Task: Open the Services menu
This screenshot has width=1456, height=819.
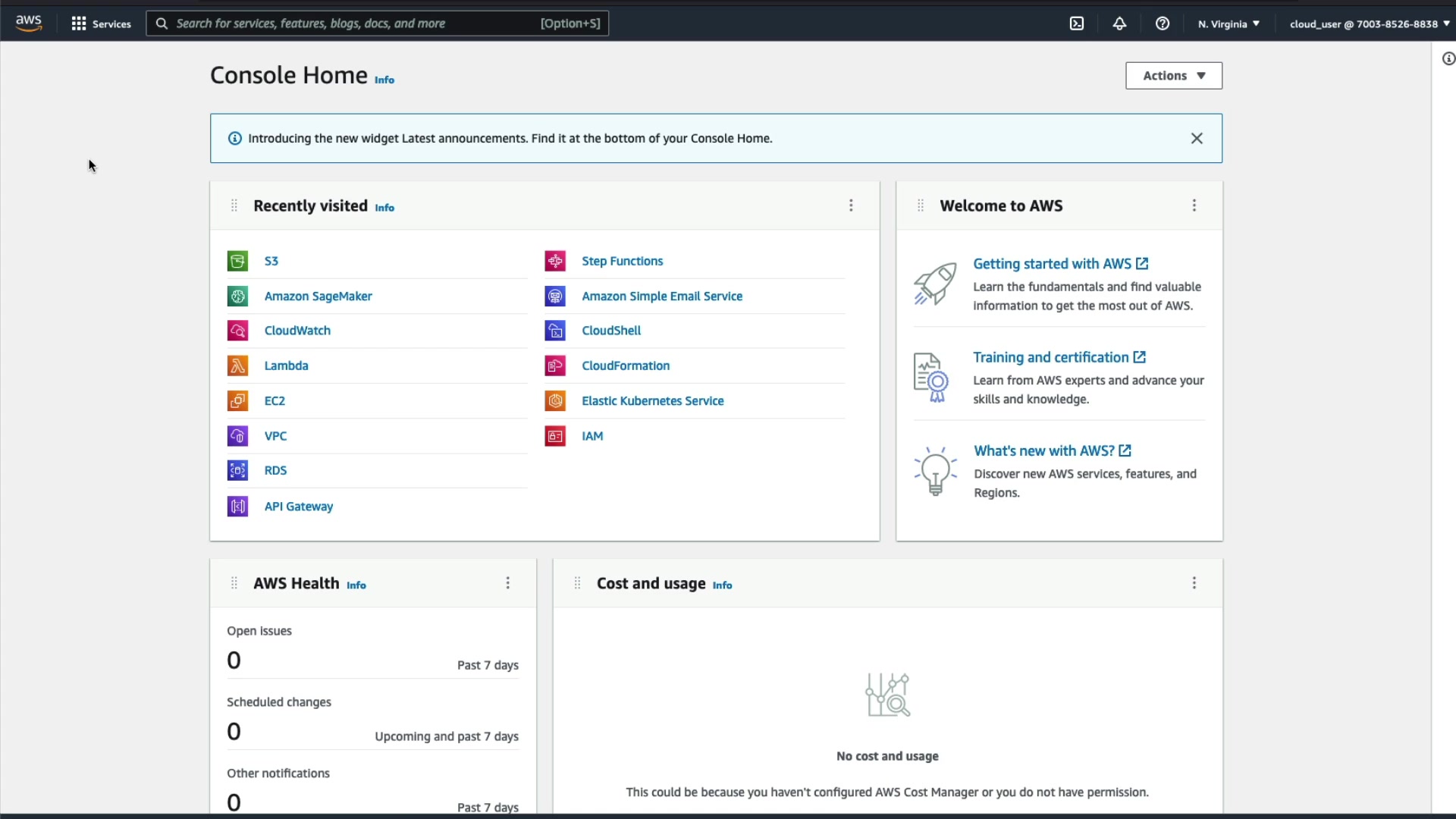Action: (x=101, y=24)
